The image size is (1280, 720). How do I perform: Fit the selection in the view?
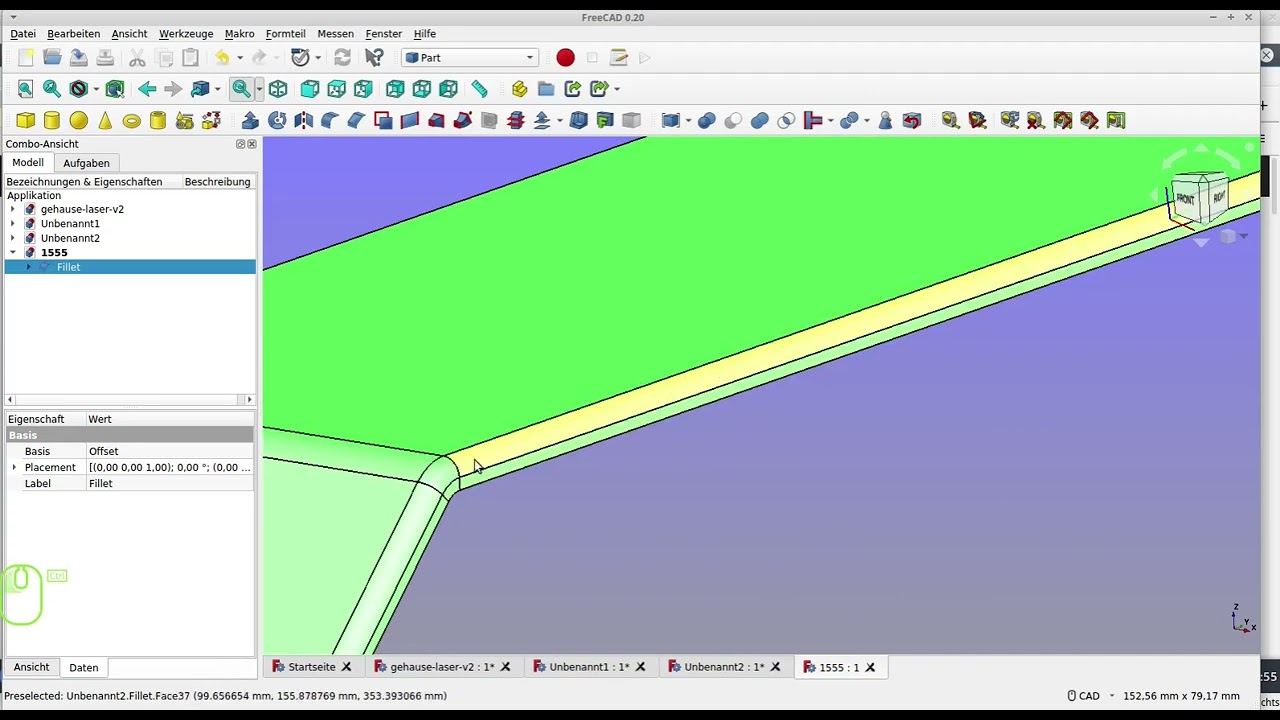click(52, 89)
